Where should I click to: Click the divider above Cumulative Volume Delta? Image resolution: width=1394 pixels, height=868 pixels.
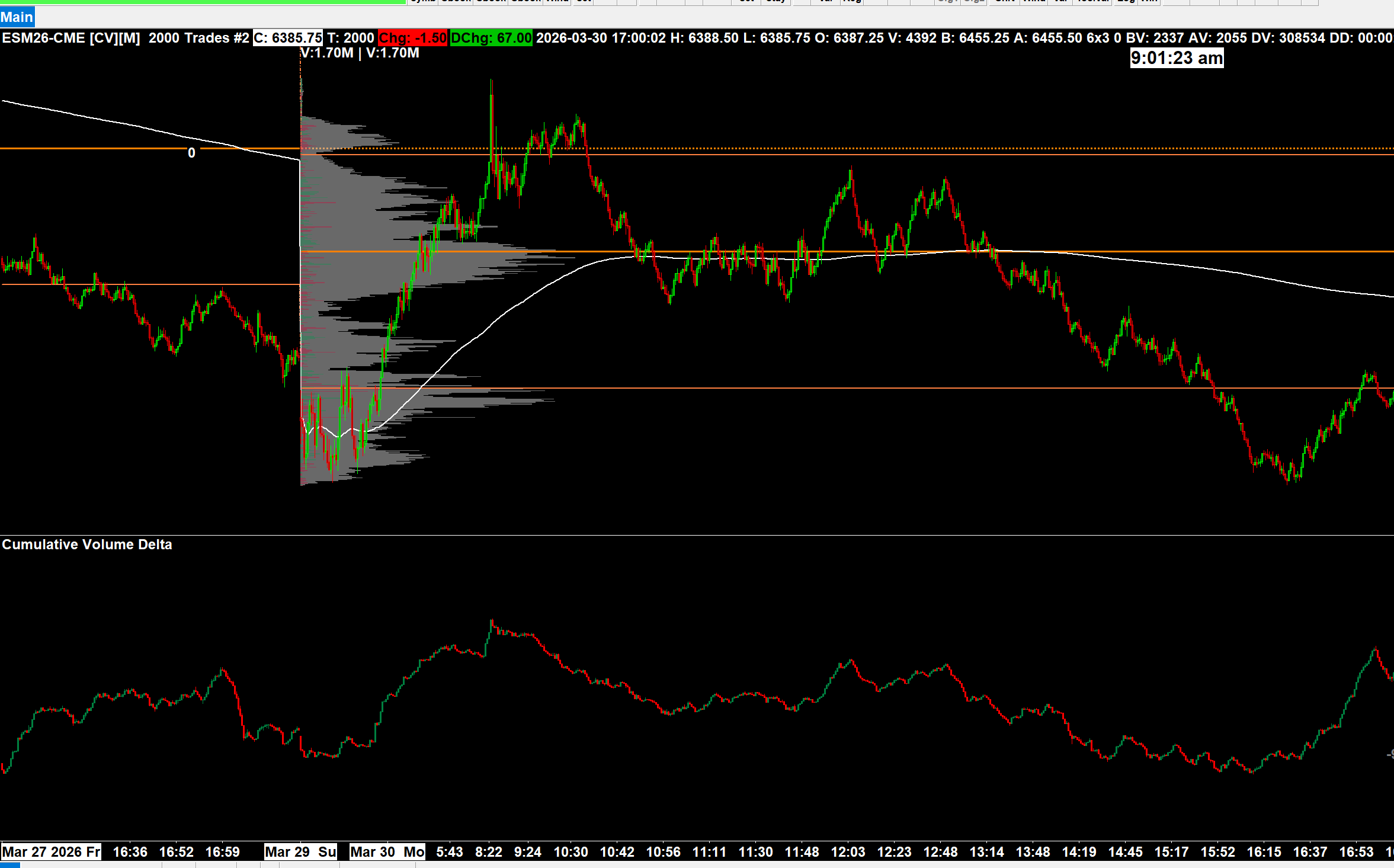pos(697,535)
